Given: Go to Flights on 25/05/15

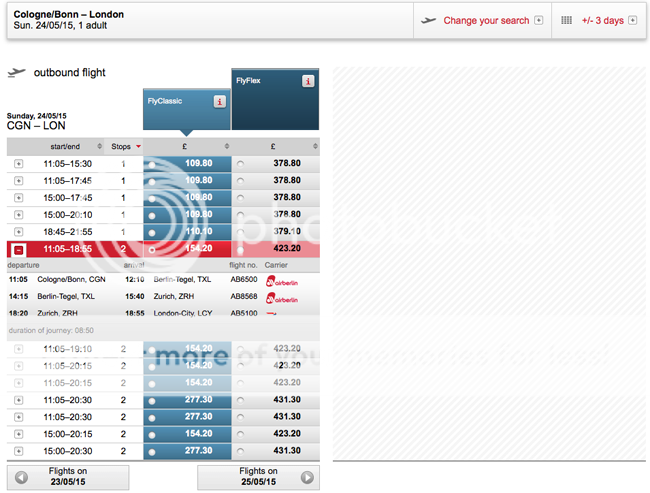Looking at the screenshot, I should point(258,477).
